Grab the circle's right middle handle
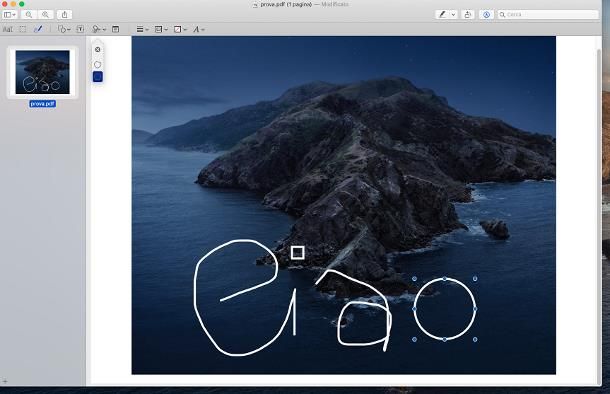The image size is (610, 394). coord(475,309)
